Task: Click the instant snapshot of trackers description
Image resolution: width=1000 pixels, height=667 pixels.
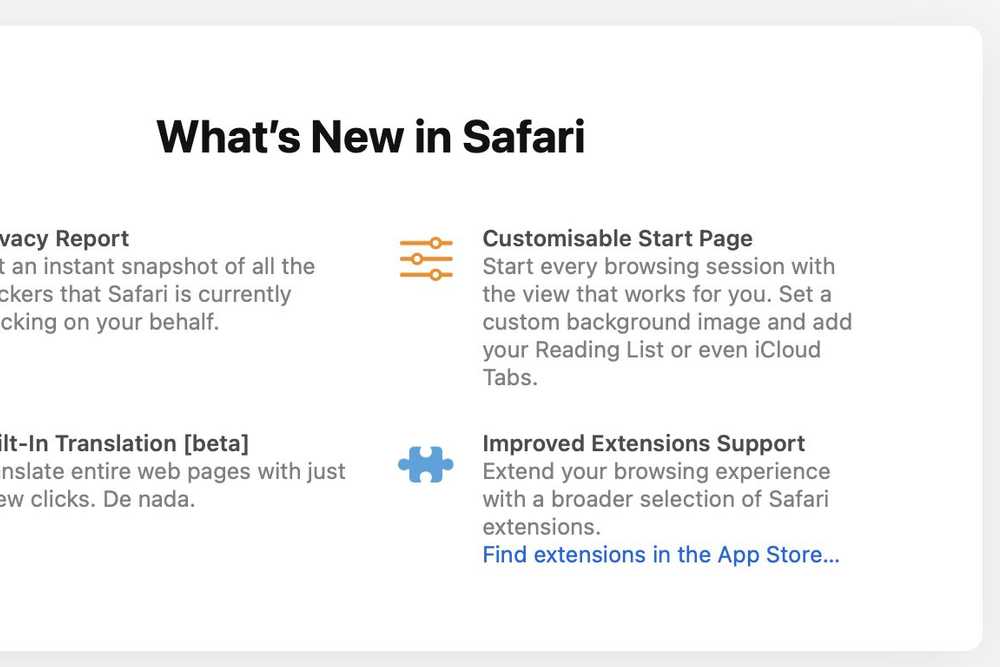Action: pos(158,294)
